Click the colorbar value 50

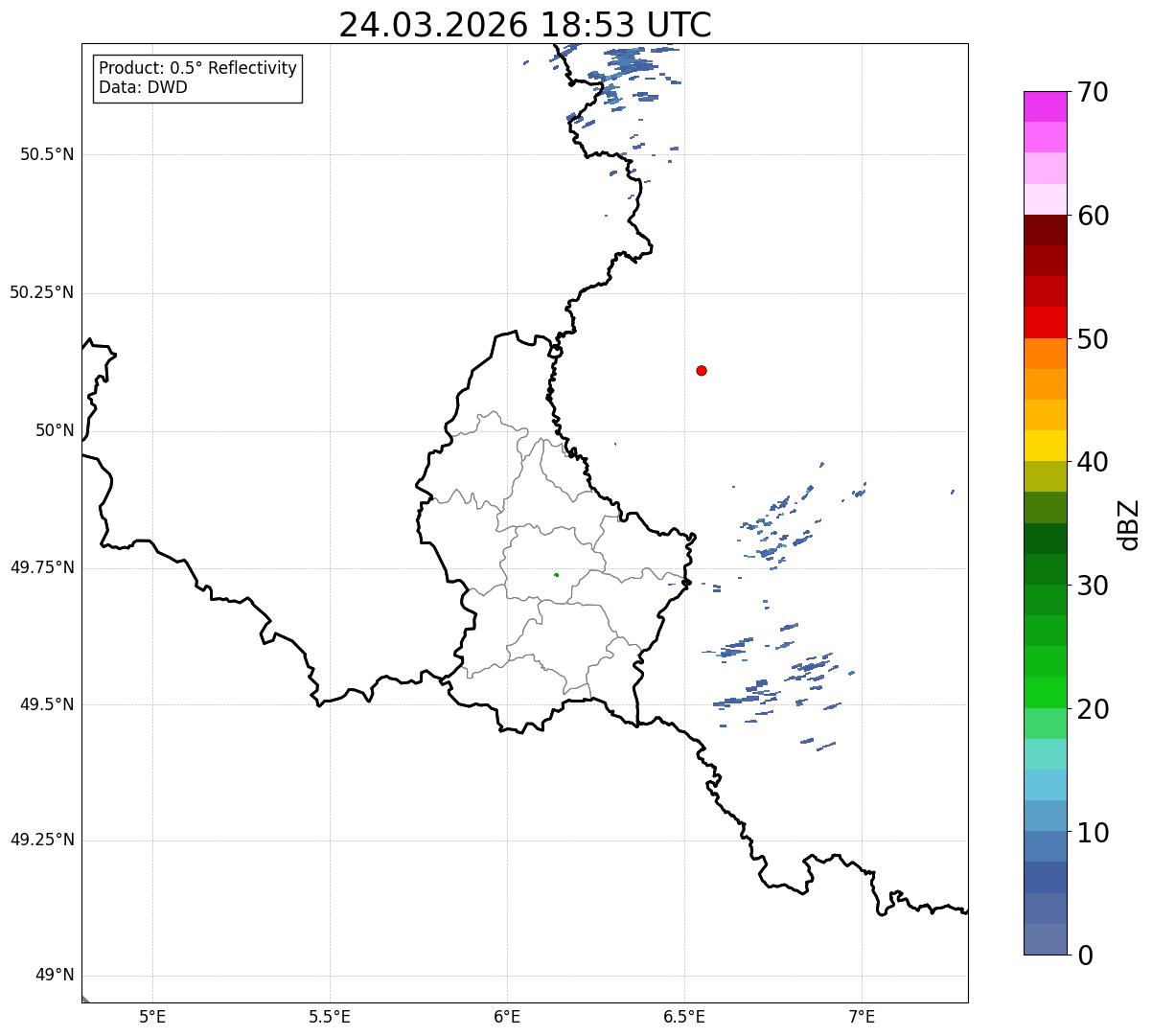click(1093, 339)
